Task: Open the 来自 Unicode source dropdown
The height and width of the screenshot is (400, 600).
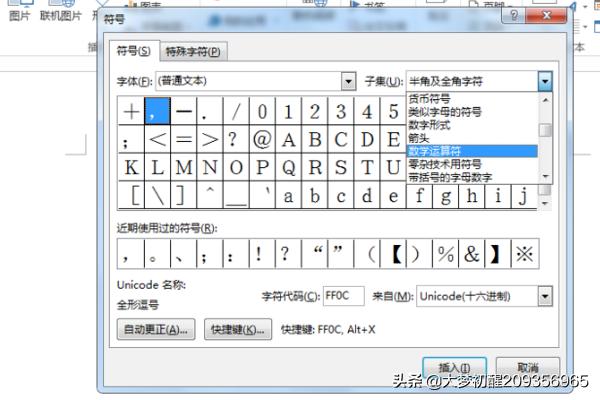Action: click(x=545, y=296)
